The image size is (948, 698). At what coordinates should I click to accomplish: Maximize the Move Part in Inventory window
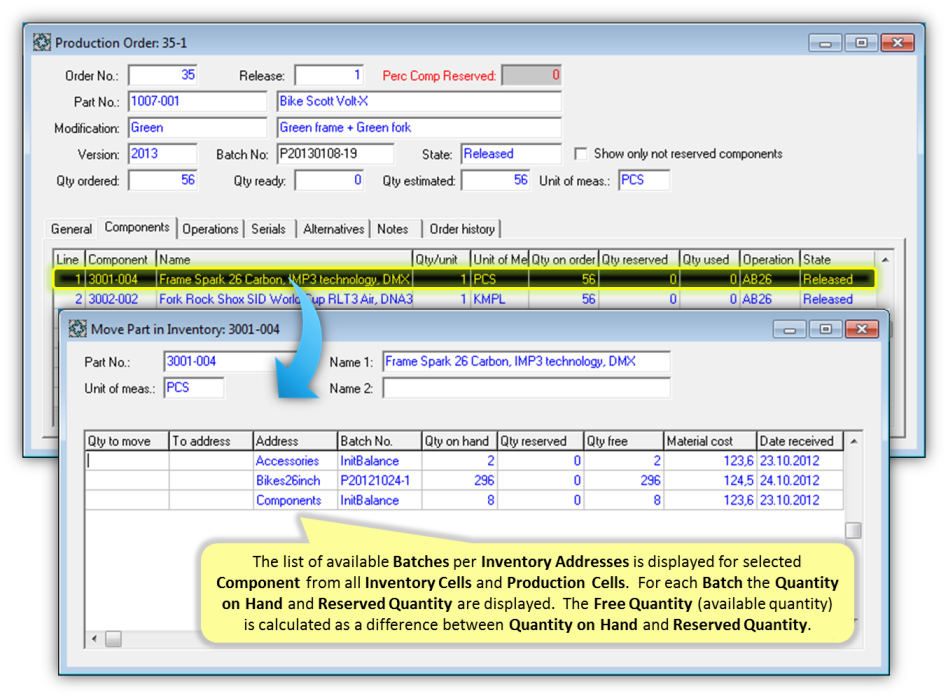pyautogui.click(x=825, y=330)
